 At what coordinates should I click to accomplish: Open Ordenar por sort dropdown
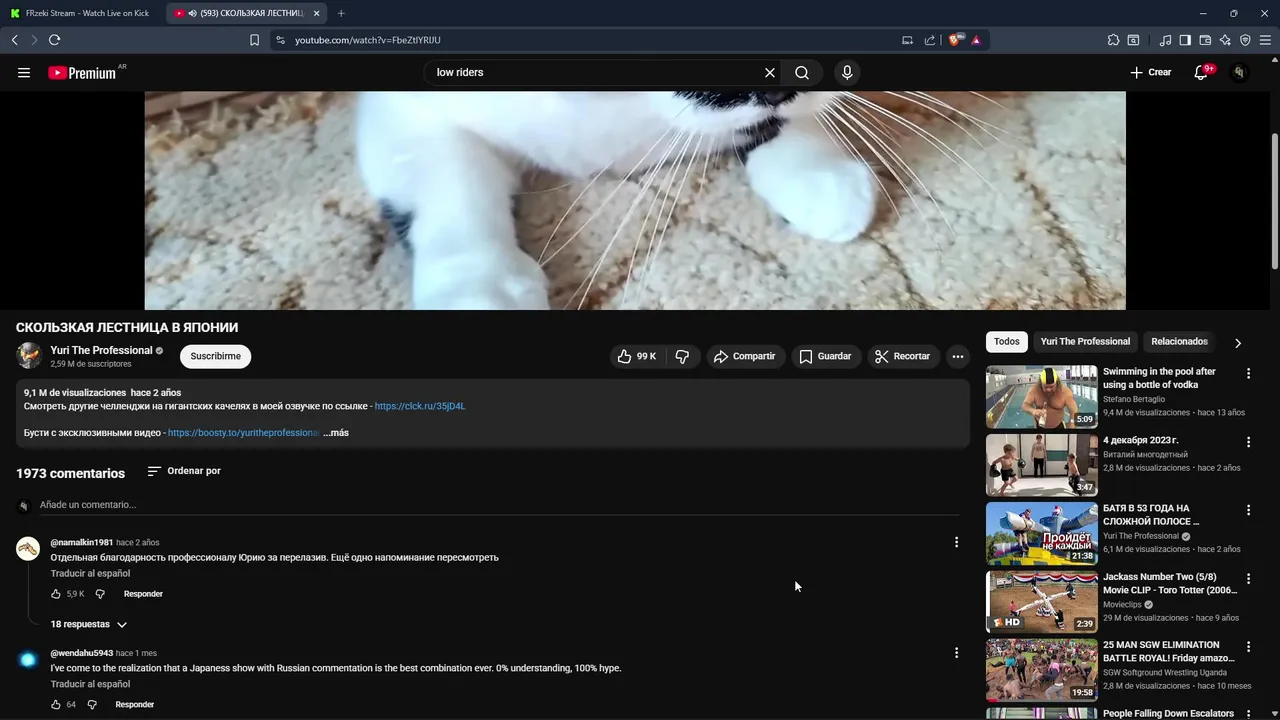[x=184, y=471]
